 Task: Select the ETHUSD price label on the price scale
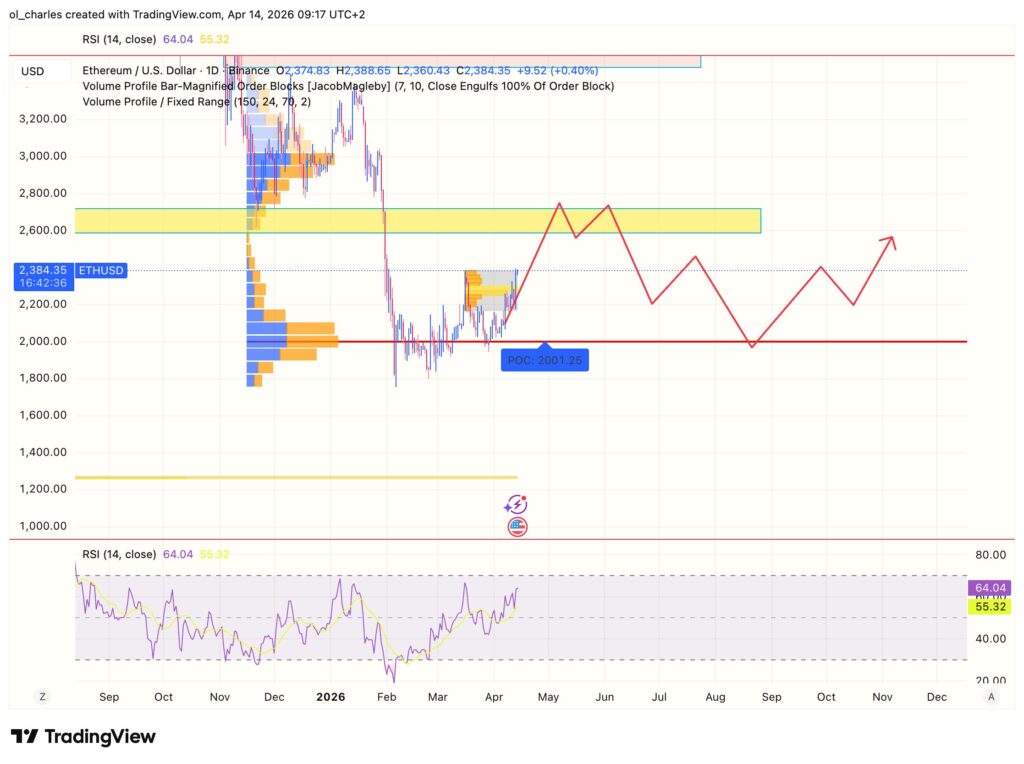[x=100, y=270]
